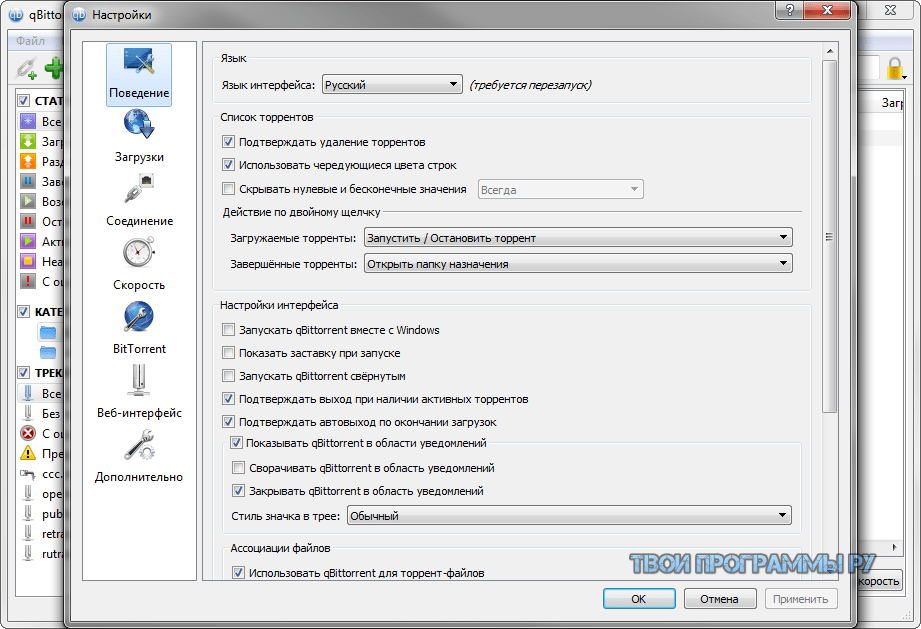921x629 pixels.
Task: Open the Веб-интерфейс settings page
Action: (x=139, y=392)
